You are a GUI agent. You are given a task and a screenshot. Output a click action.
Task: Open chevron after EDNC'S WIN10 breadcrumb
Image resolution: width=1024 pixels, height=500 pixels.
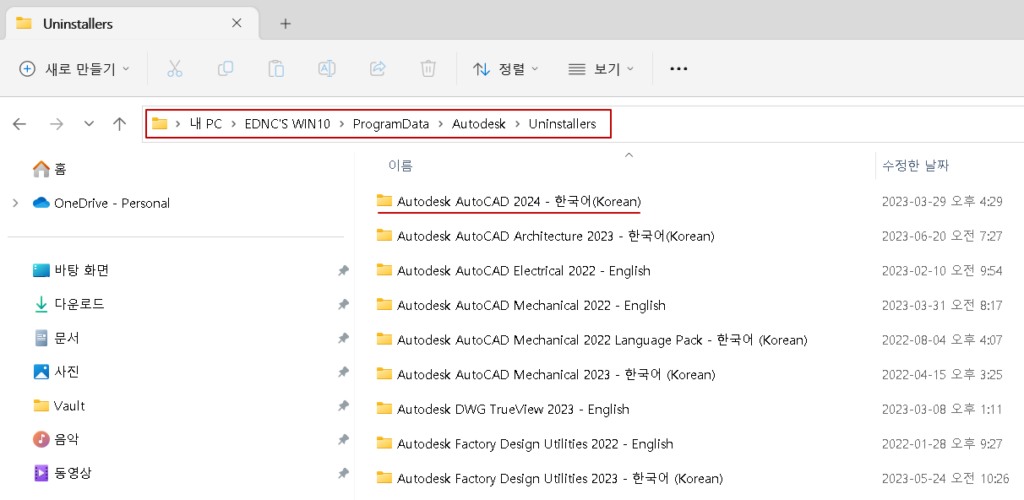click(342, 124)
